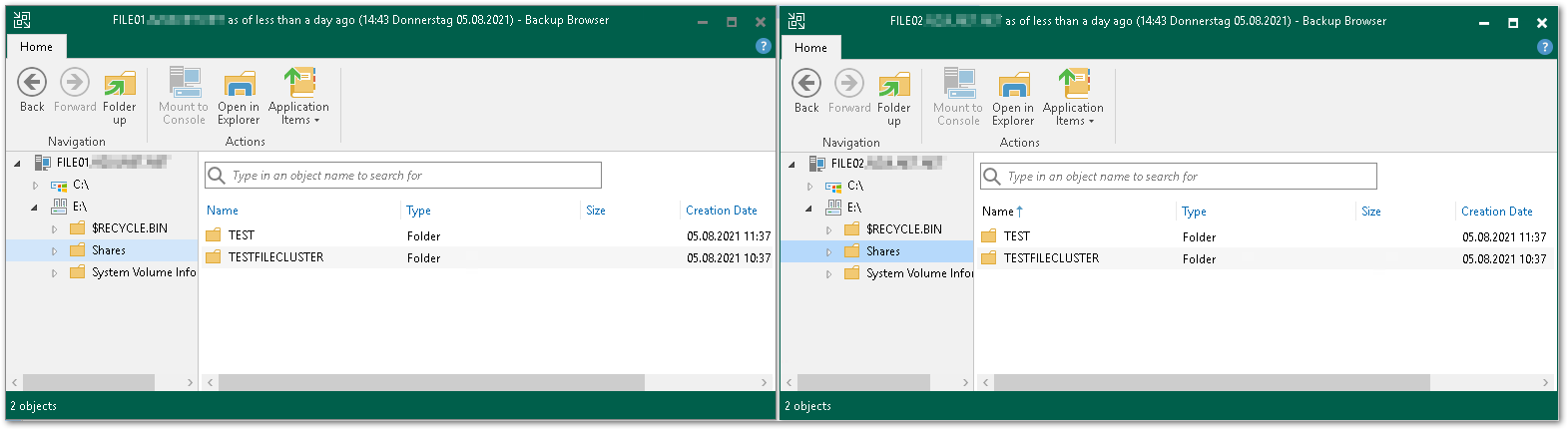Sort by Type column in FILE02 list
Screen dimensions: 1568x430
[x=1194, y=212]
